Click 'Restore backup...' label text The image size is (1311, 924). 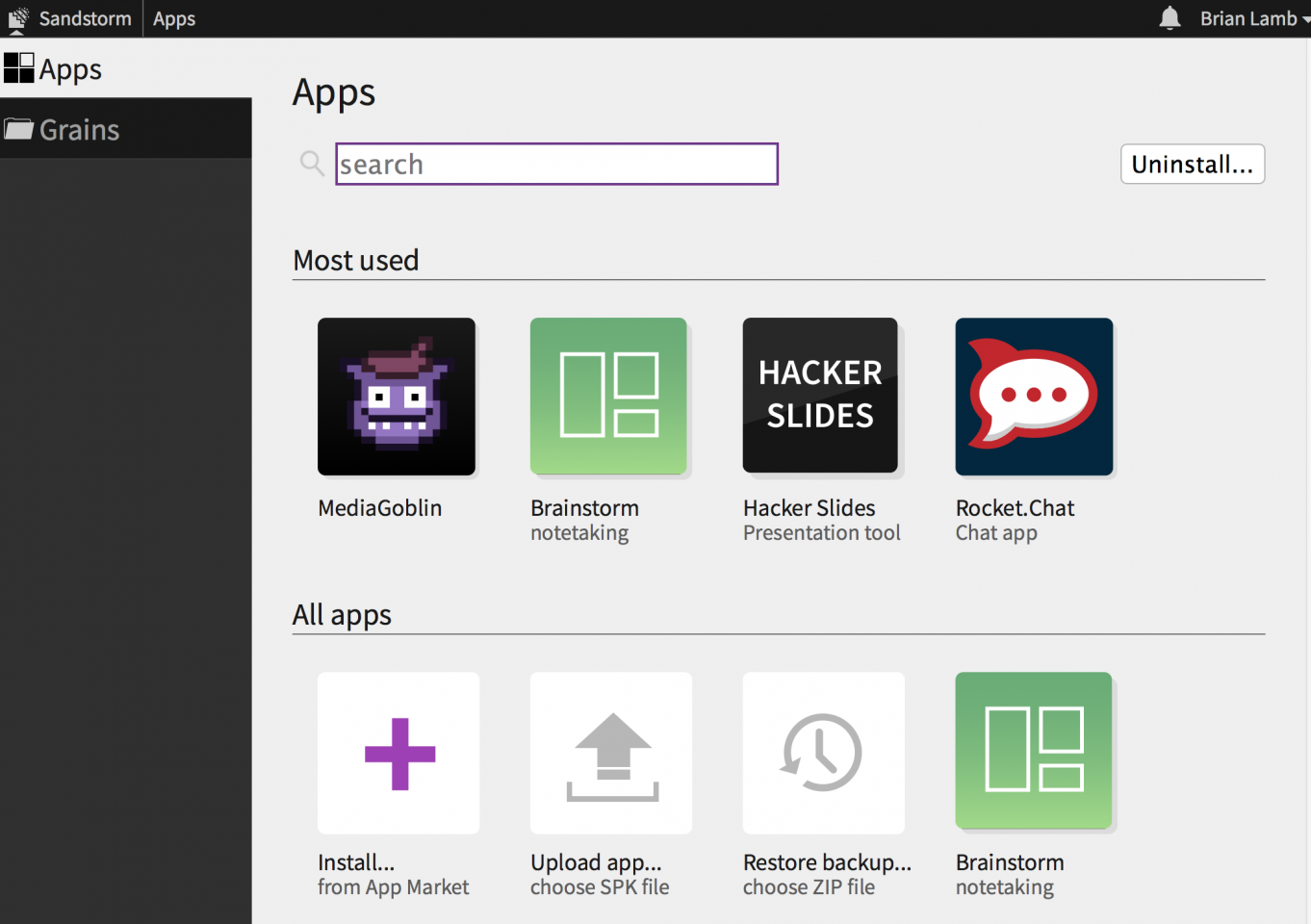point(827,862)
